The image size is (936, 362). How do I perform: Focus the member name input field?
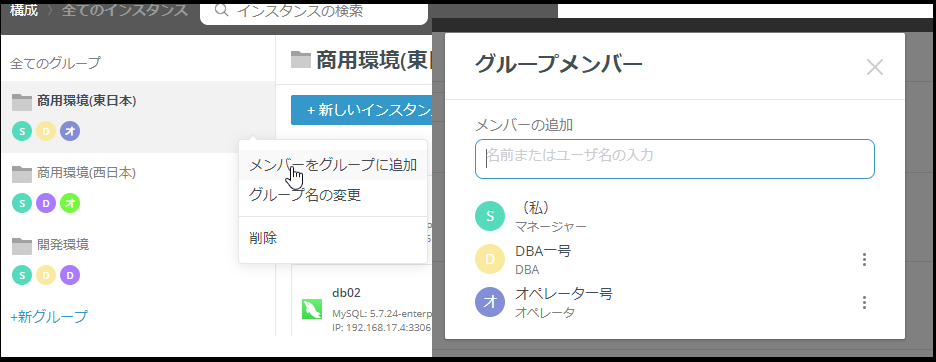(675, 159)
